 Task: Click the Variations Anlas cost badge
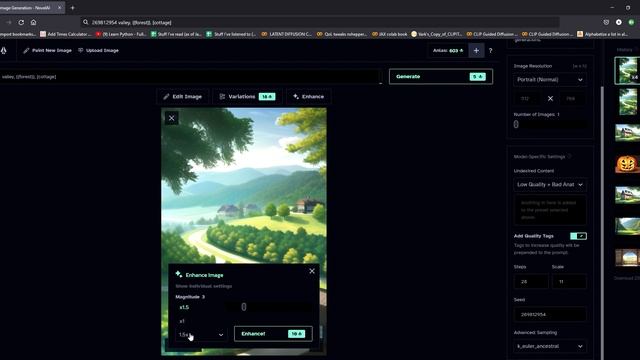[267, 97]
